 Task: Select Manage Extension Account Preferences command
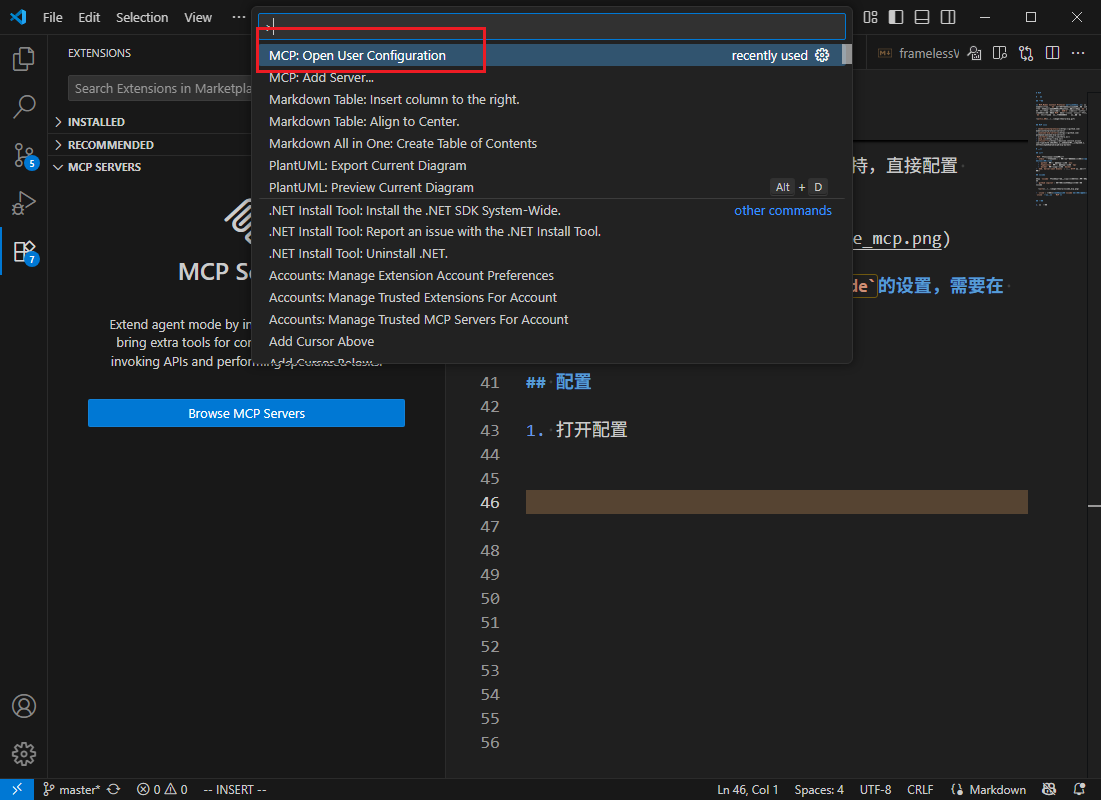(x=550, y=275)
